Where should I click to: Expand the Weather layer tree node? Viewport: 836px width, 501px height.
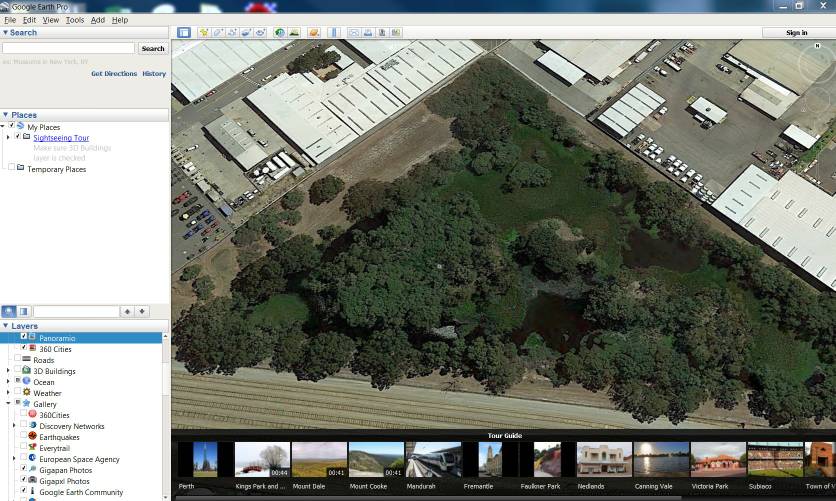coord(8,393)
